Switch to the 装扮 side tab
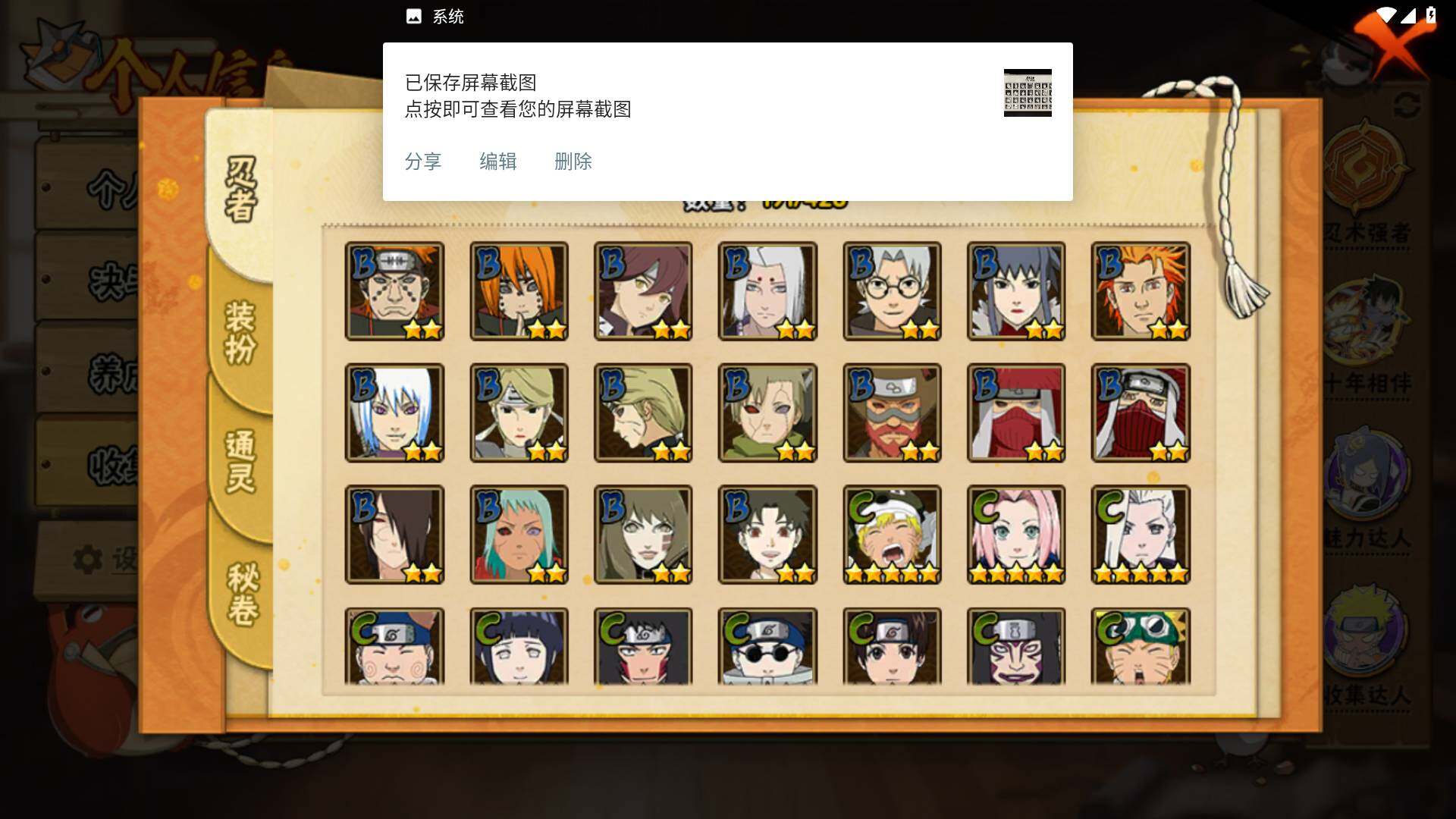Image resolution: width=1456 pixels, height=819 pixels. [241, 332]
